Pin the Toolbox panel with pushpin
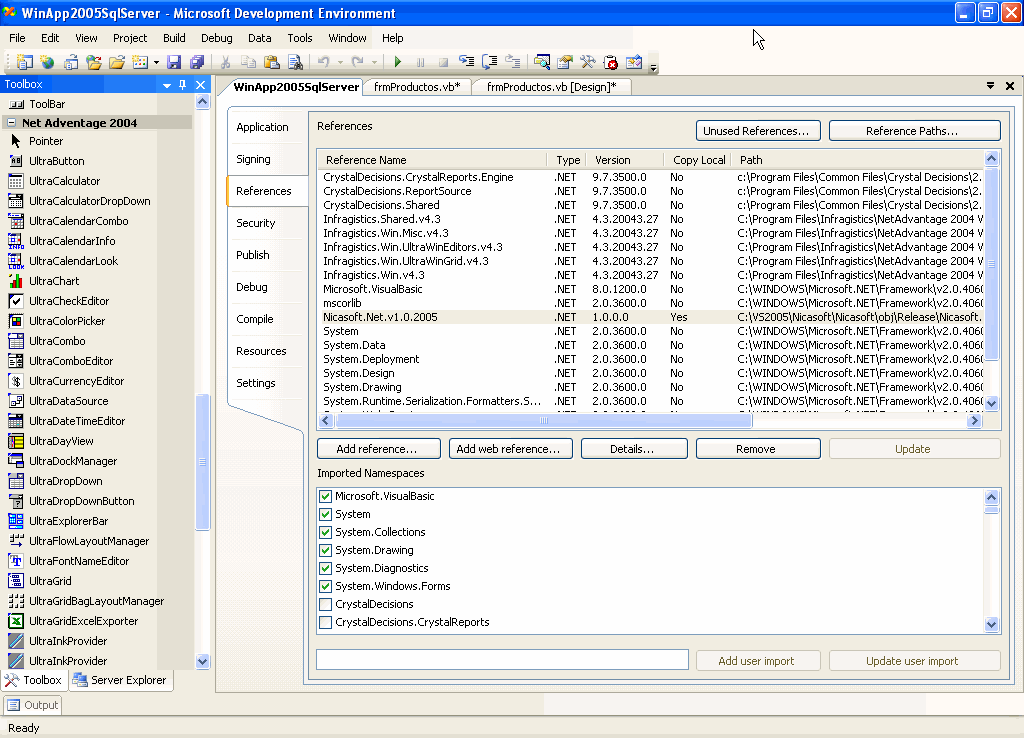This screenshot has height=738, width=1024. coord(183,85)
